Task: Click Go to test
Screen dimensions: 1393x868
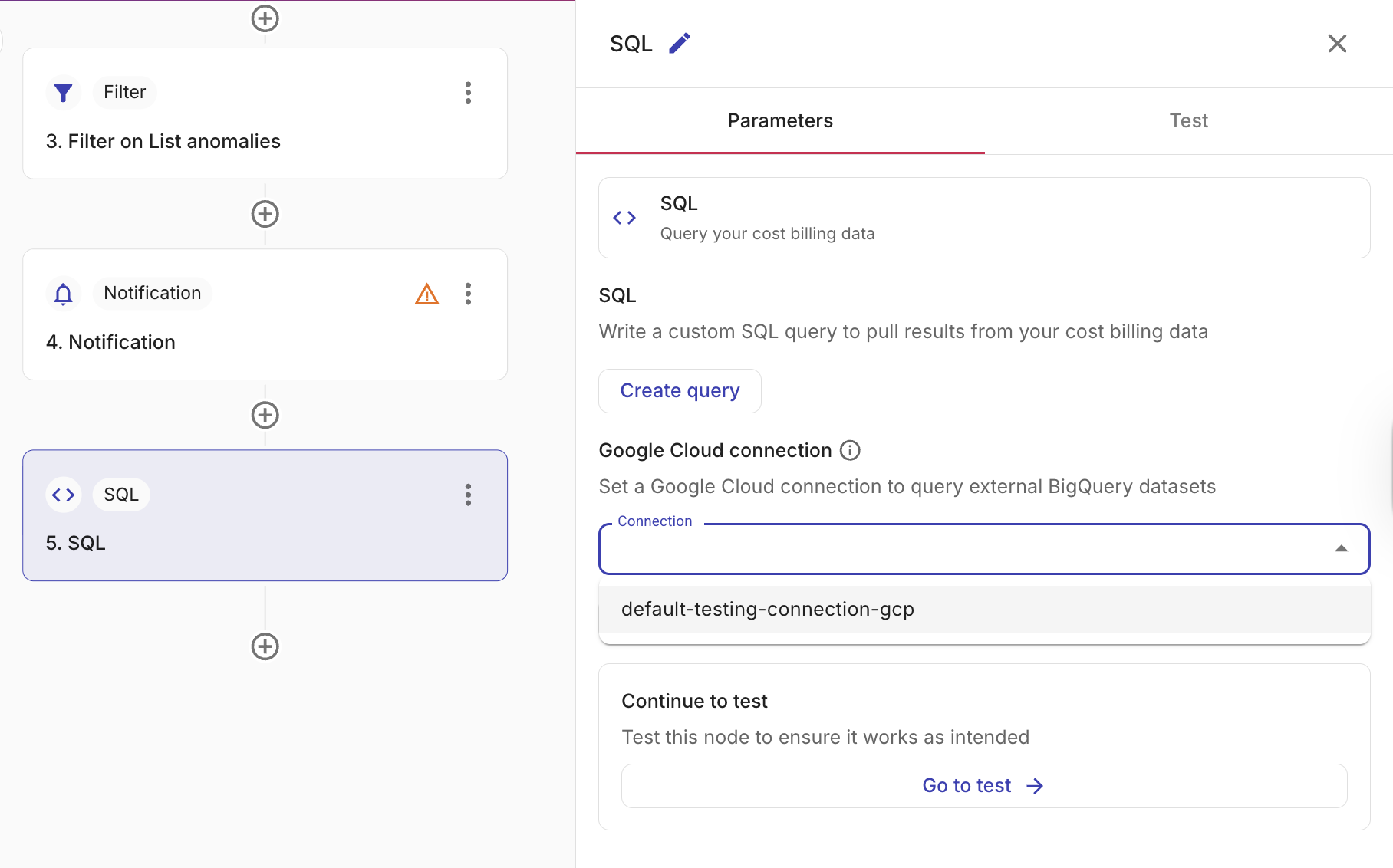Action: (x=983, y=785)
